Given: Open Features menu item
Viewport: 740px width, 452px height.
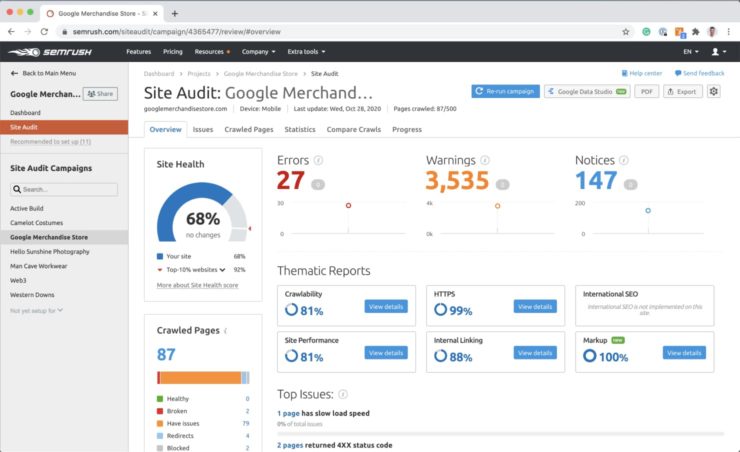Looking at the screenshot, I should point(138,51).
